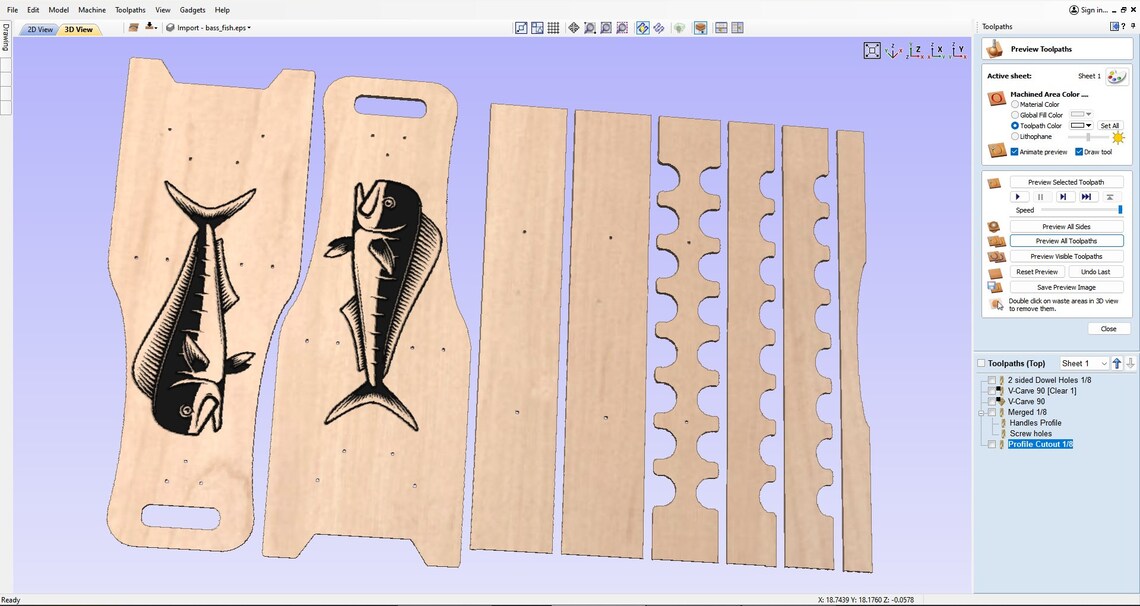
Task: Switch to the 2D View tab
Action: point(38,29)
